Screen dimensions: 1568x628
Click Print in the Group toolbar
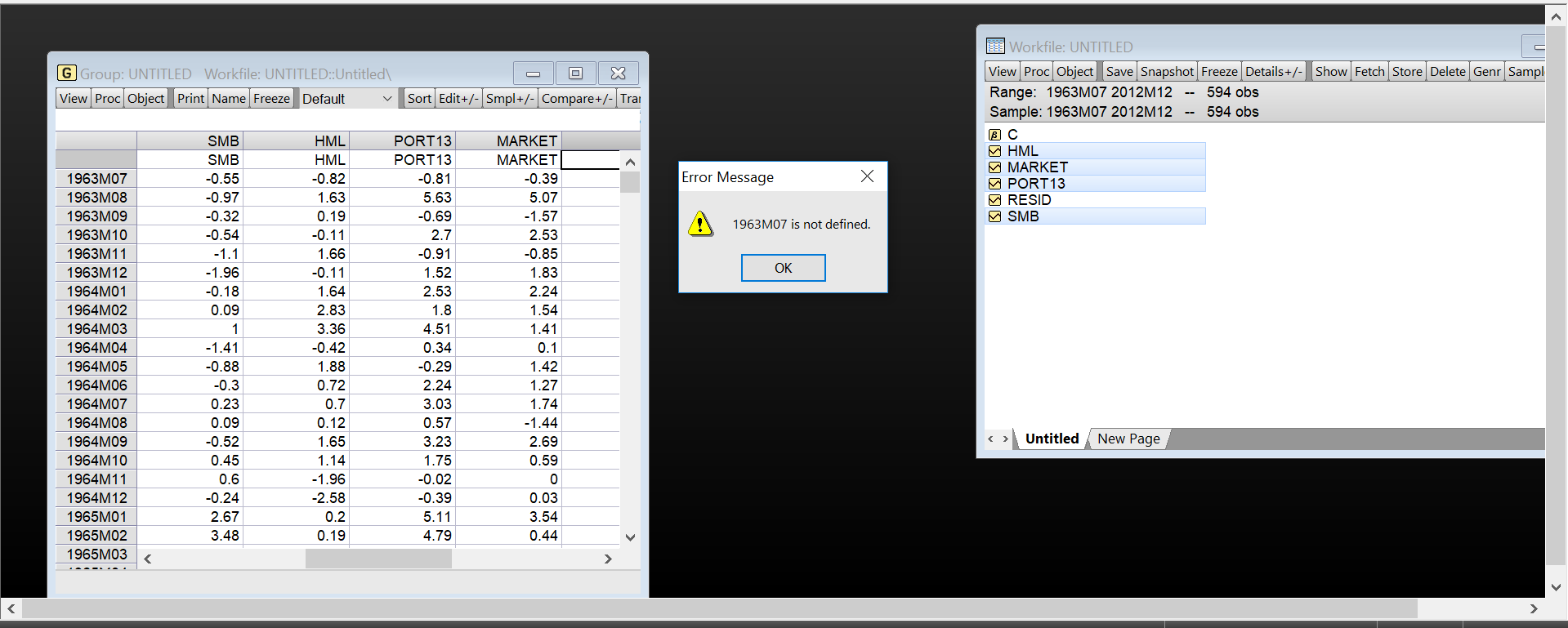click(x=190, y=99)
